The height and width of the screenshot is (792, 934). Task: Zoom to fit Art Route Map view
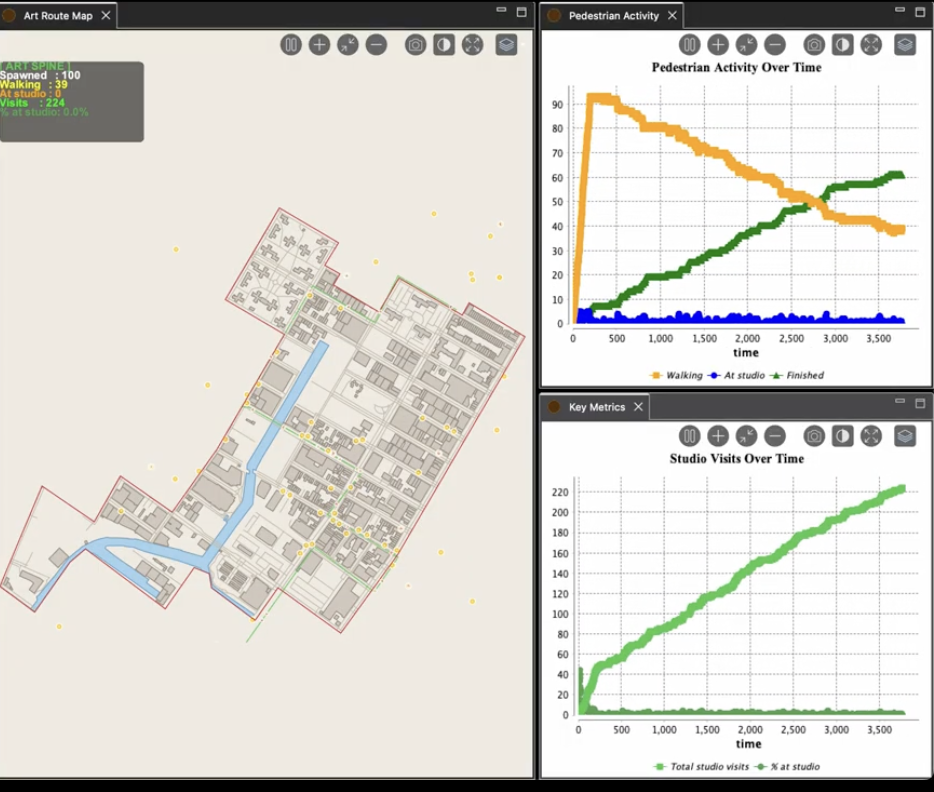coord(348,45)
